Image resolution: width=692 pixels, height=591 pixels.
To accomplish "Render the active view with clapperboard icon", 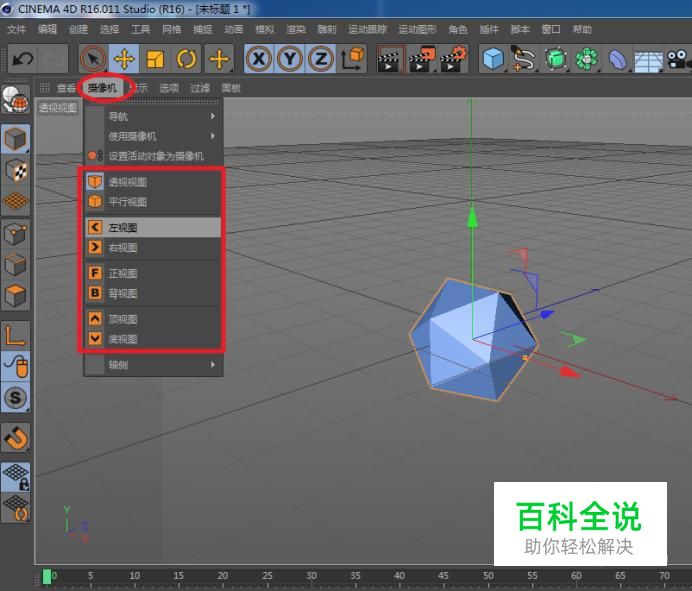I will pyautogui.click(x=390, y=59).
